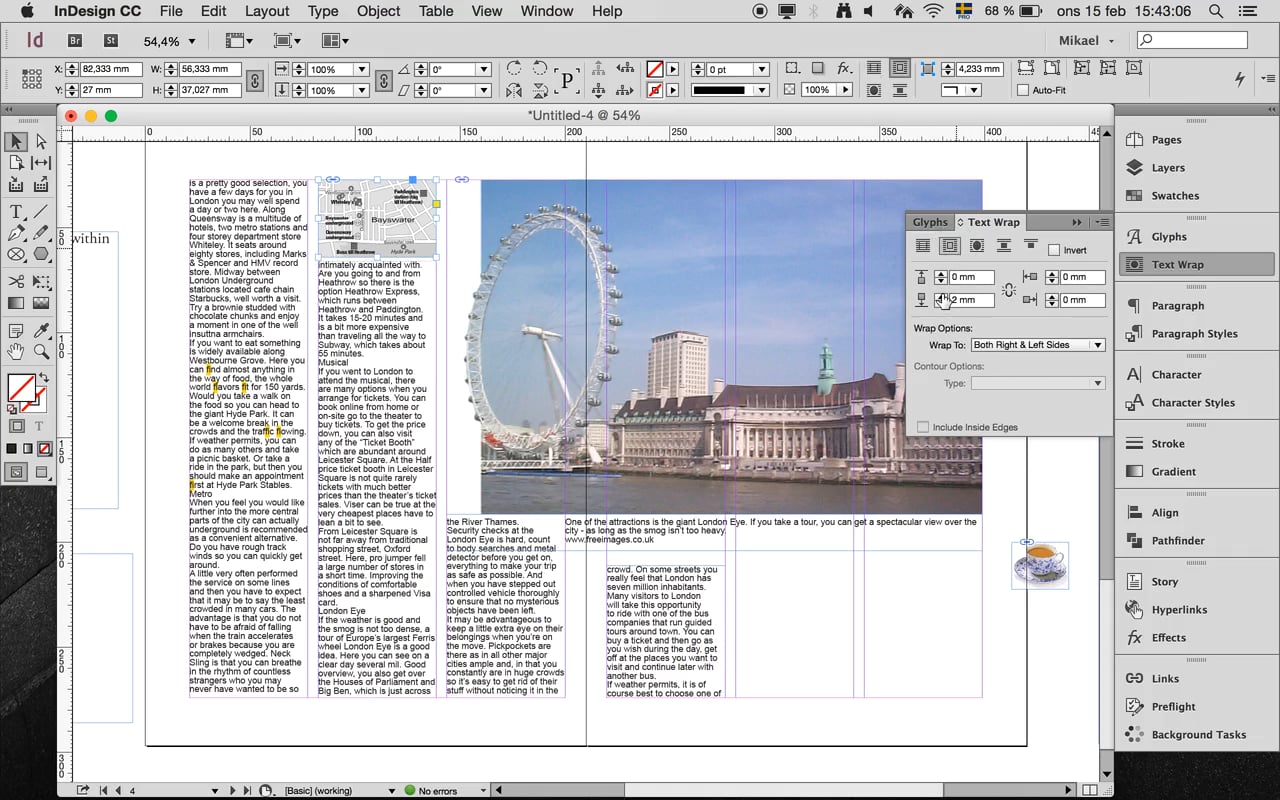Screen dimensions: 1280x800
Task: Expand the Mikael workspace switcher
Action: [1087, 41]
